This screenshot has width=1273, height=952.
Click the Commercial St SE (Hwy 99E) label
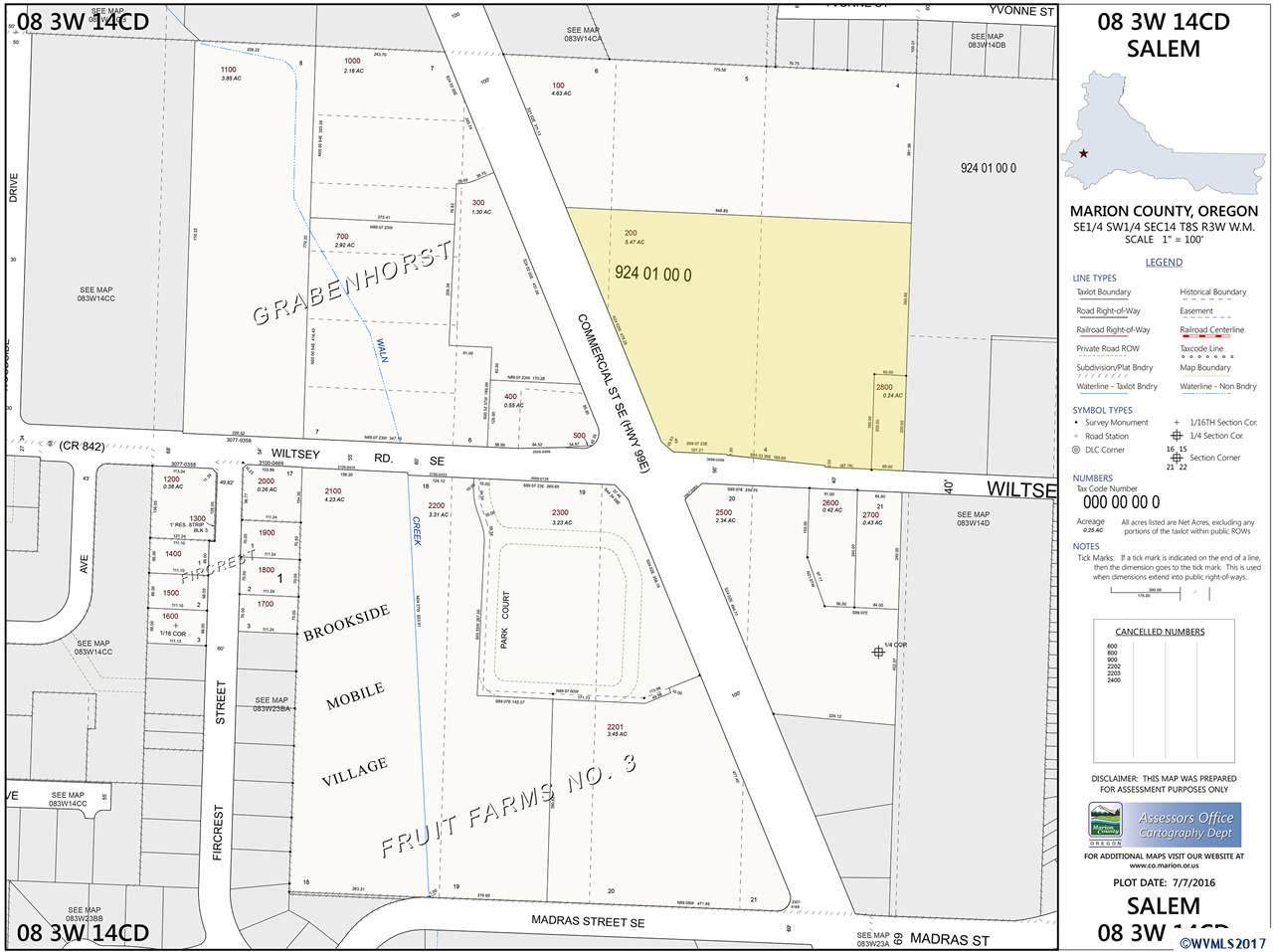click(613, 396)
